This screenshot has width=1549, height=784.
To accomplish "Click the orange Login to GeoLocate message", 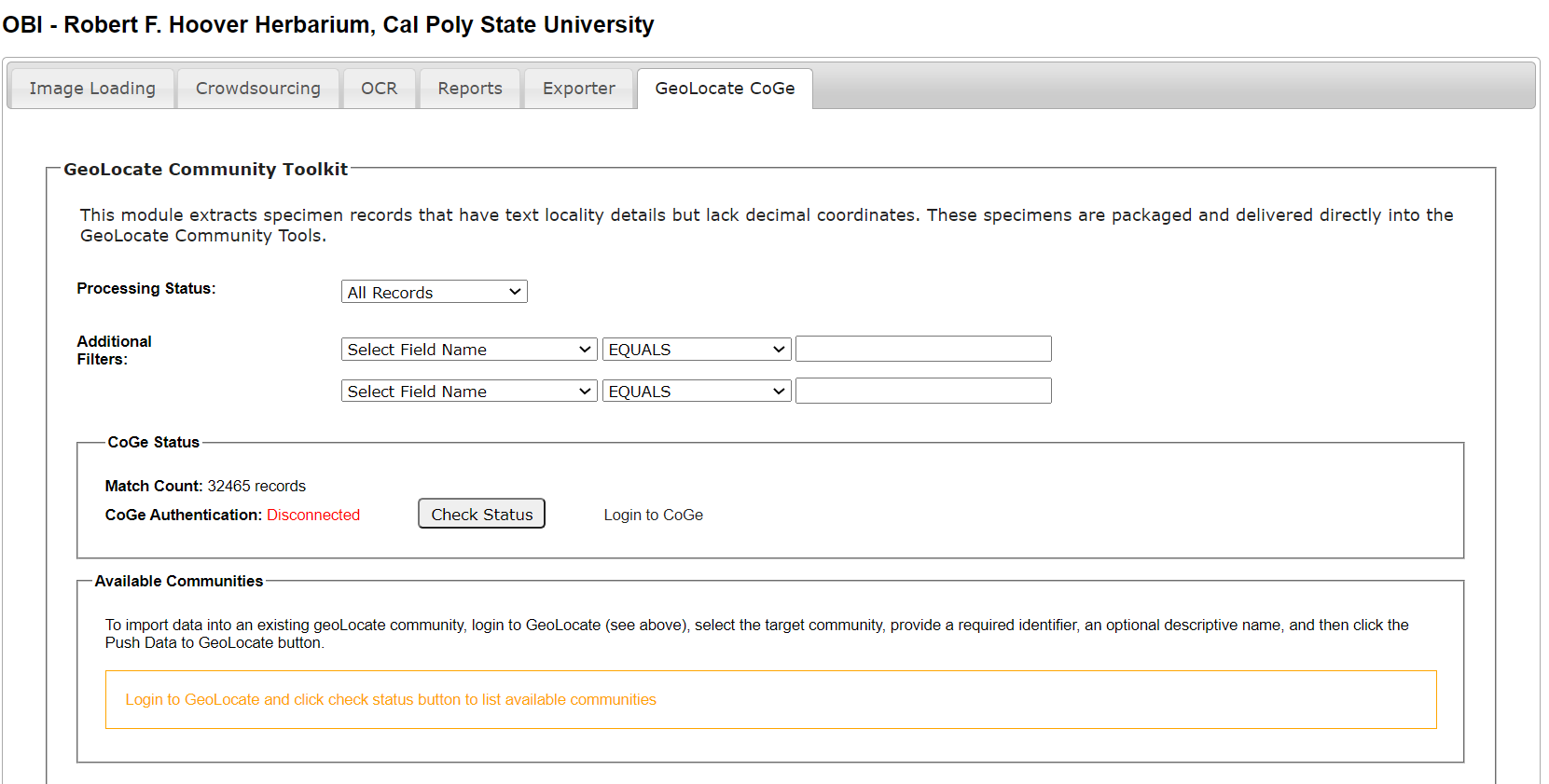I will (x=391, y=699).
